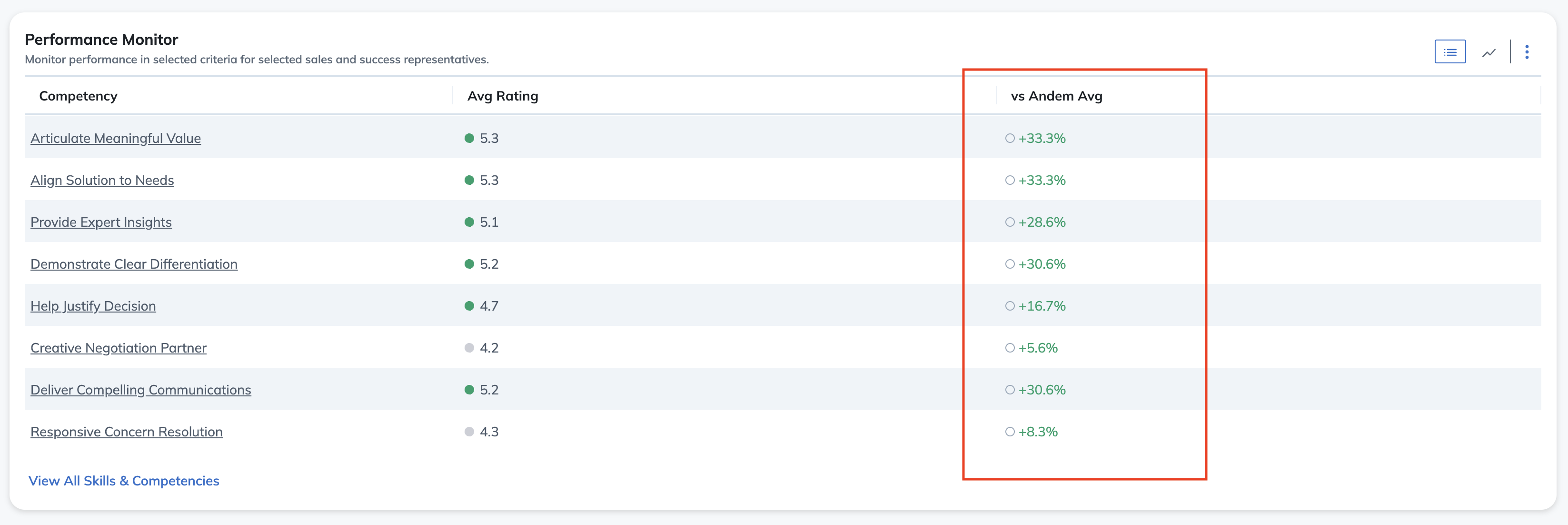
Task: Sort by the vs Andem Avg header
Action: pos(1056,96)
